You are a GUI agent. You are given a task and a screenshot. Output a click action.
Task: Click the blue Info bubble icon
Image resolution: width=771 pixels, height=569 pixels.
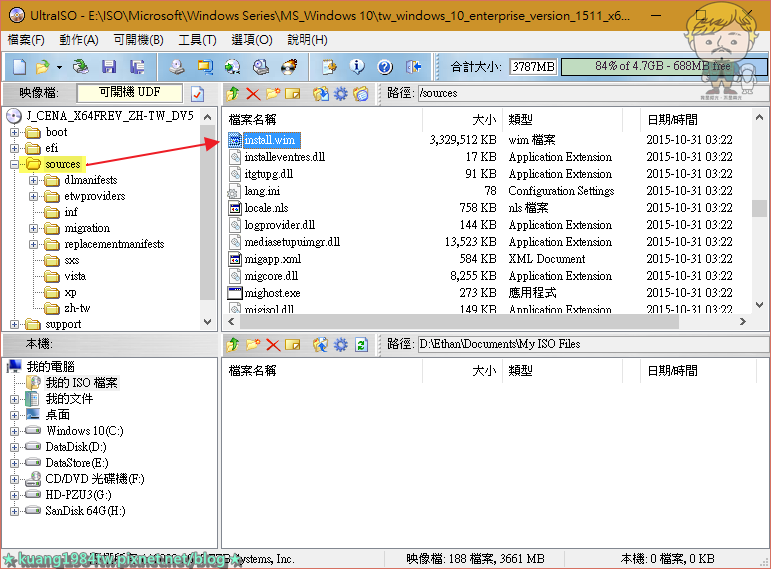pos(357,67)
